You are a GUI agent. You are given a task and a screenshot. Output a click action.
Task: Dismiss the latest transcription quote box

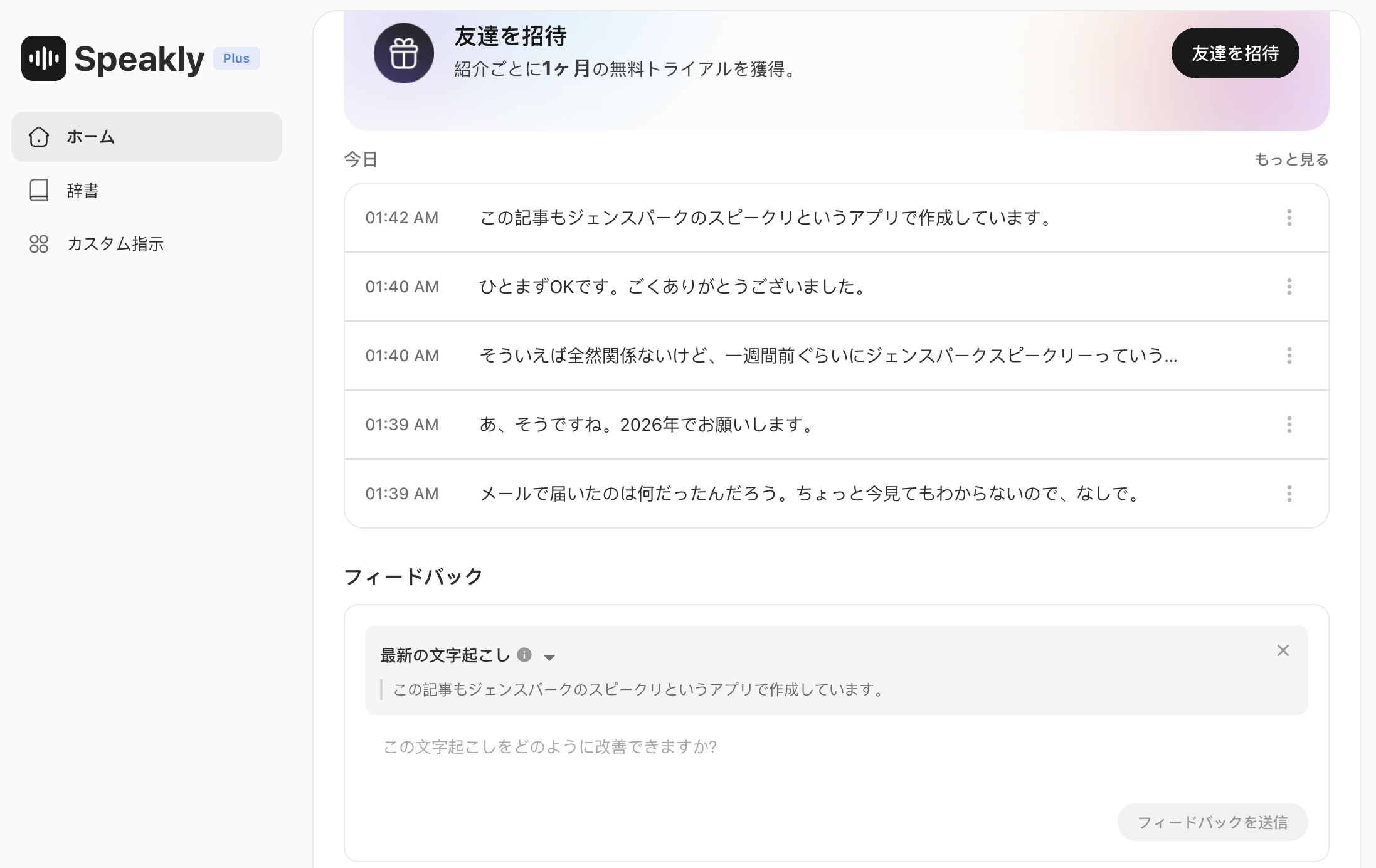point(1283,651)
